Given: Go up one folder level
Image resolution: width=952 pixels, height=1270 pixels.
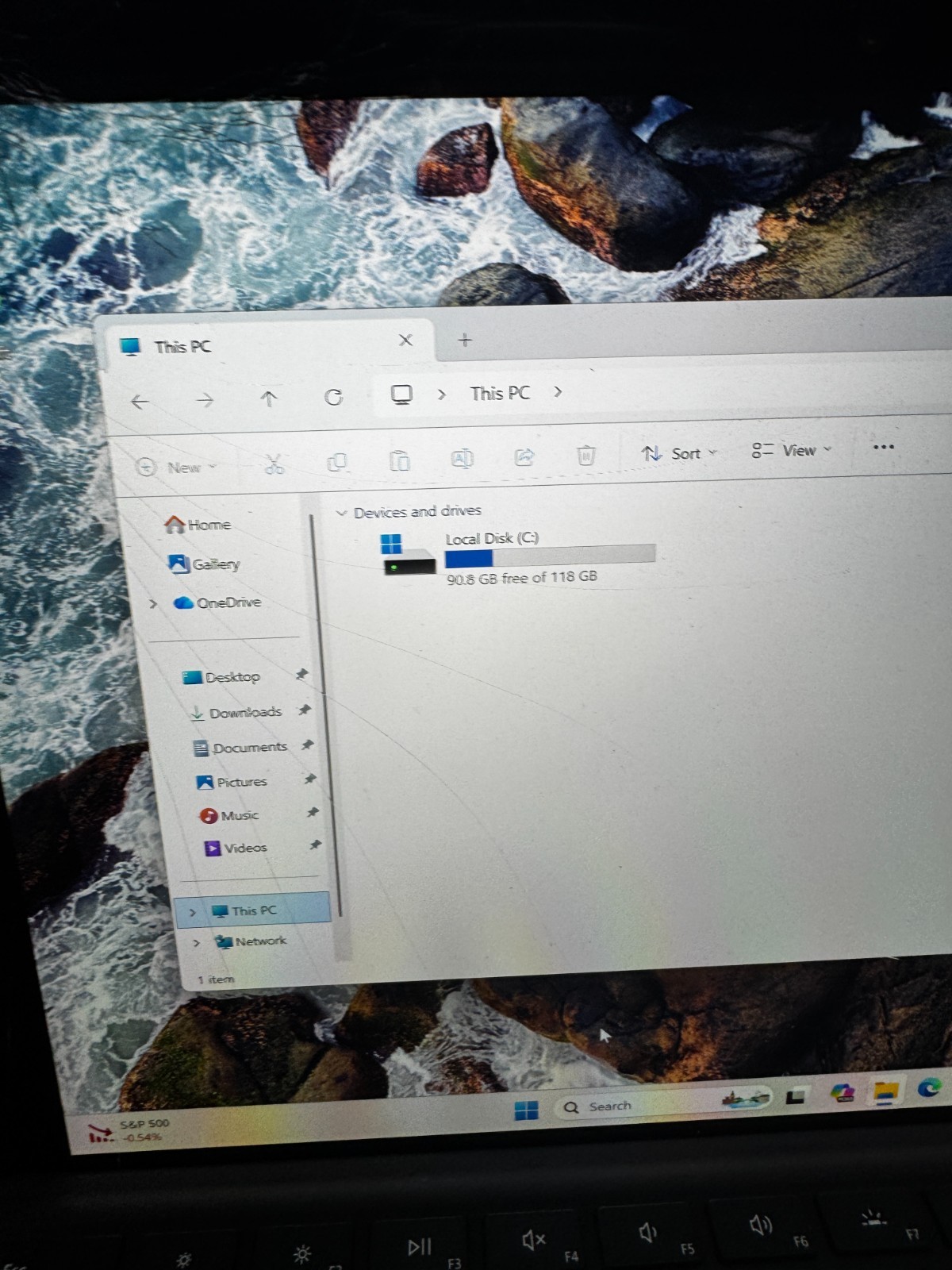Looking at the screenshot, I should [x=269, y=398].
